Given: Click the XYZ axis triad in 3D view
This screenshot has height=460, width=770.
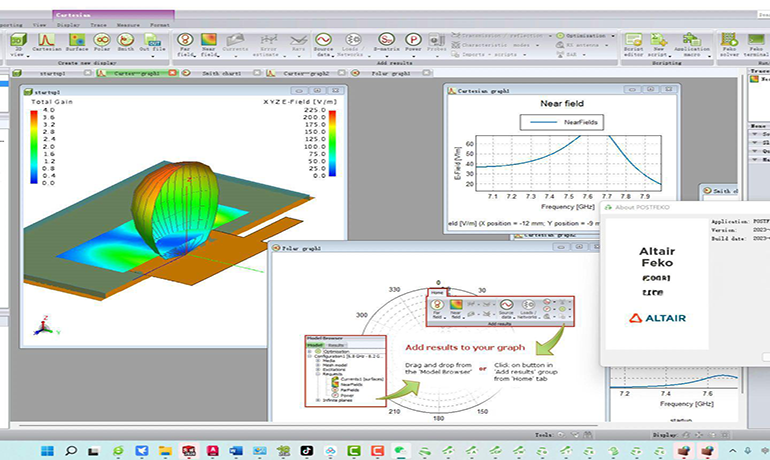Looking at the screenshot, I should [x=46, y=326].
